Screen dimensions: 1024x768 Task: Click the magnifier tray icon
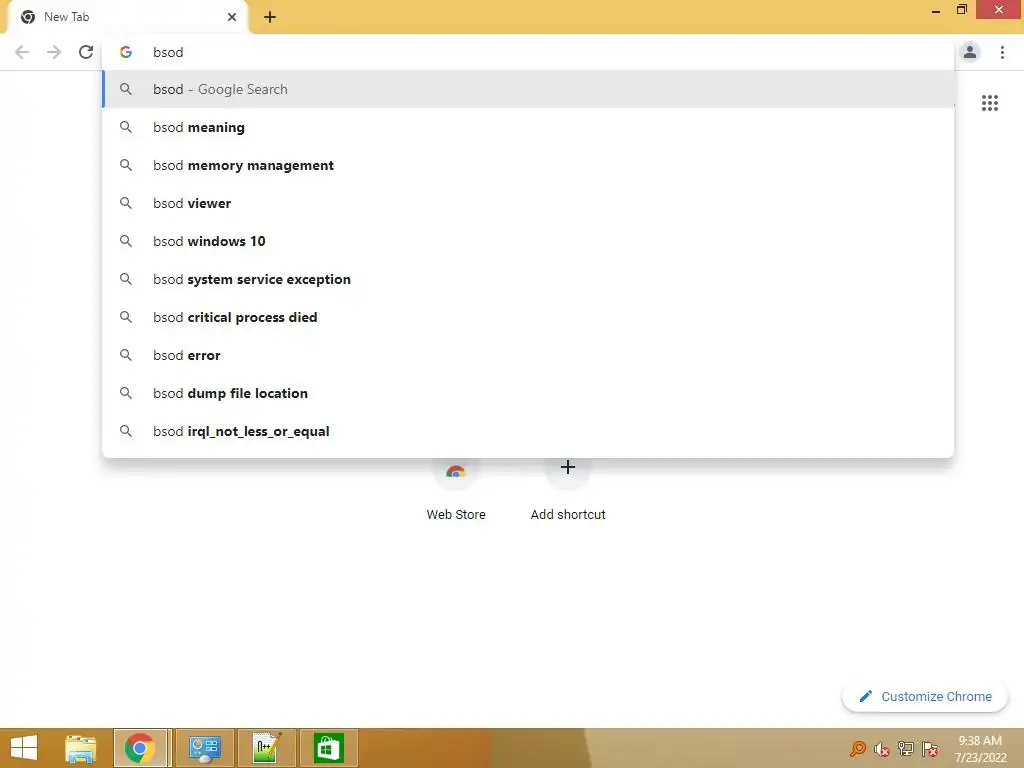(x=857, y=749)
